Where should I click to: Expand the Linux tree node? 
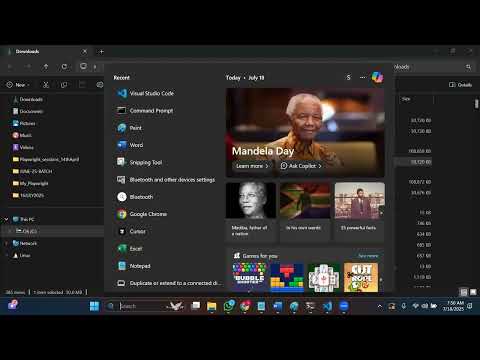[6, 255]
